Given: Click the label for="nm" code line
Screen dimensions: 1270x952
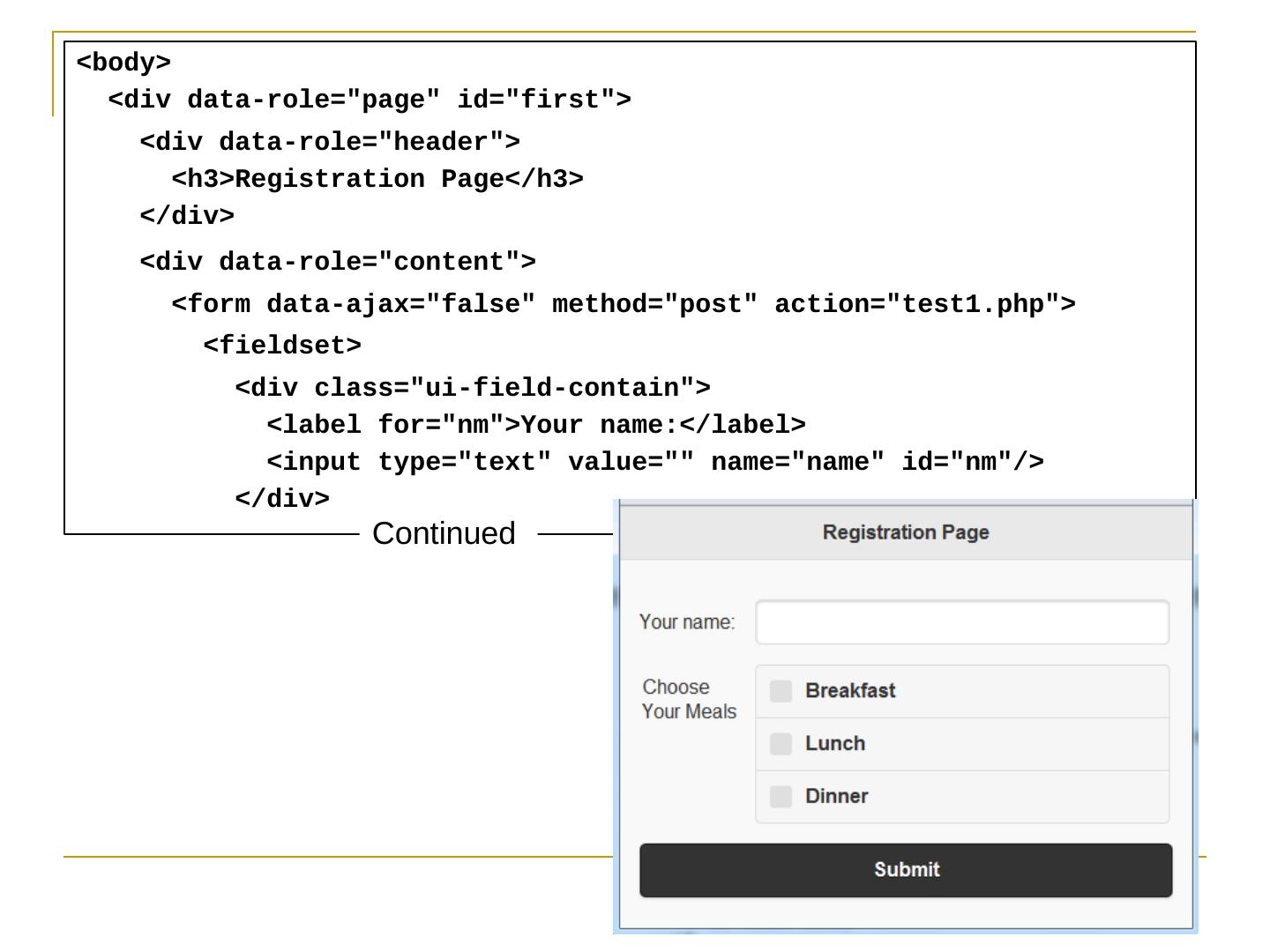Looking at the screenshot, I should point(536,425).
